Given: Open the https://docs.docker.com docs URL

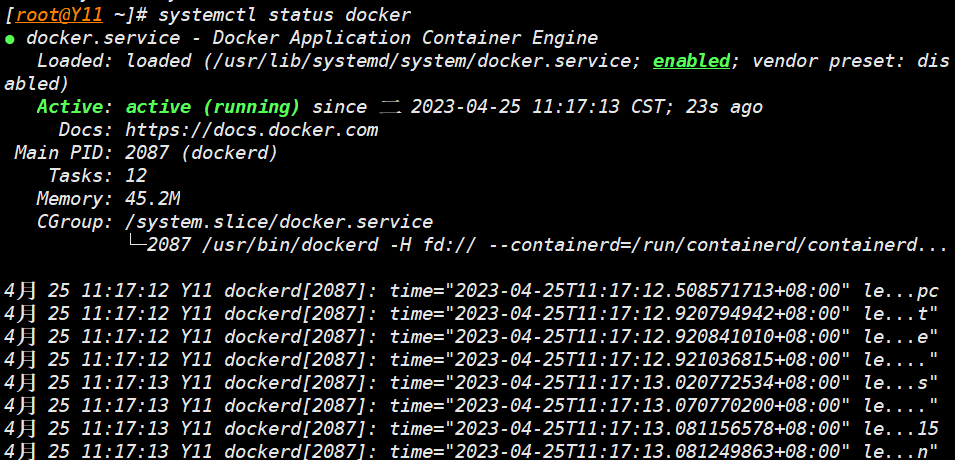Looking at the screenshot, I should [x=266, y=130].
